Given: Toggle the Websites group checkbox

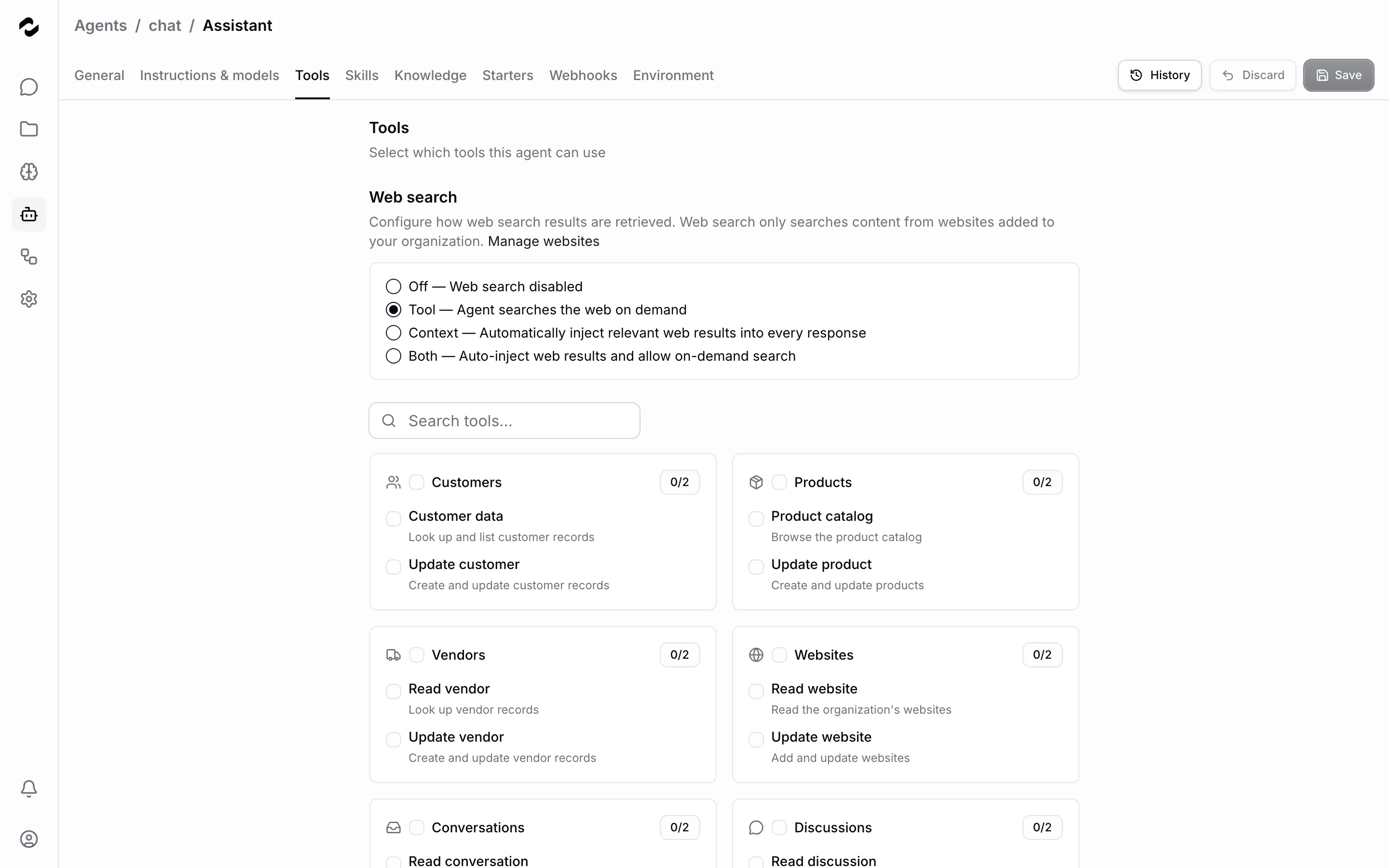Looking at the screenshot, I should pyautogui.click(x=779, y=655).
